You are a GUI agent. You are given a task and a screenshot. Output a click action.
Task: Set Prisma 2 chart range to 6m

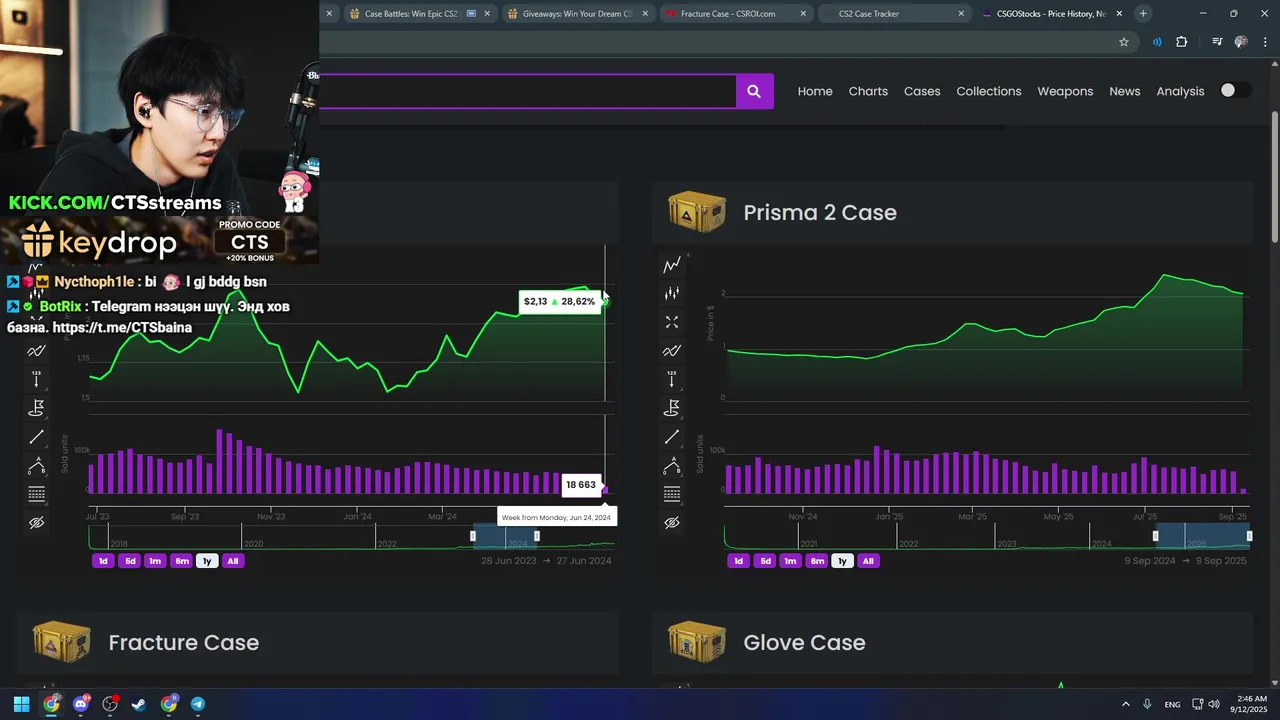click(x=817, y=561)
